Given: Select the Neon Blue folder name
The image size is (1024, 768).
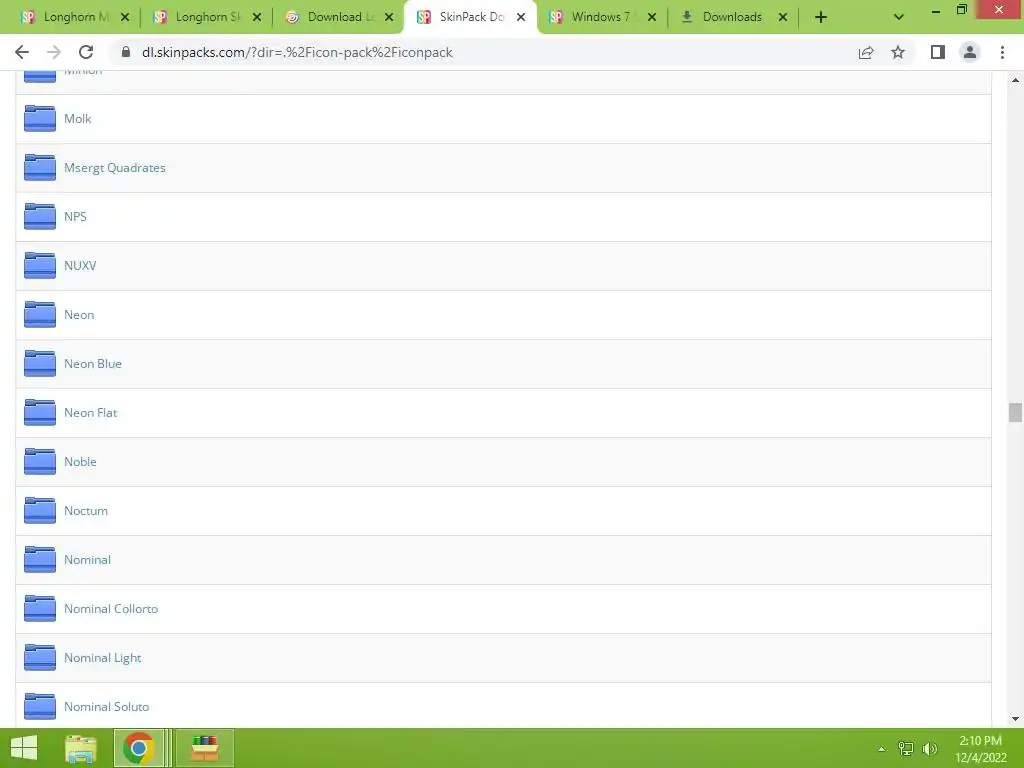Looking at the screenshot, I should pos(93,364).
